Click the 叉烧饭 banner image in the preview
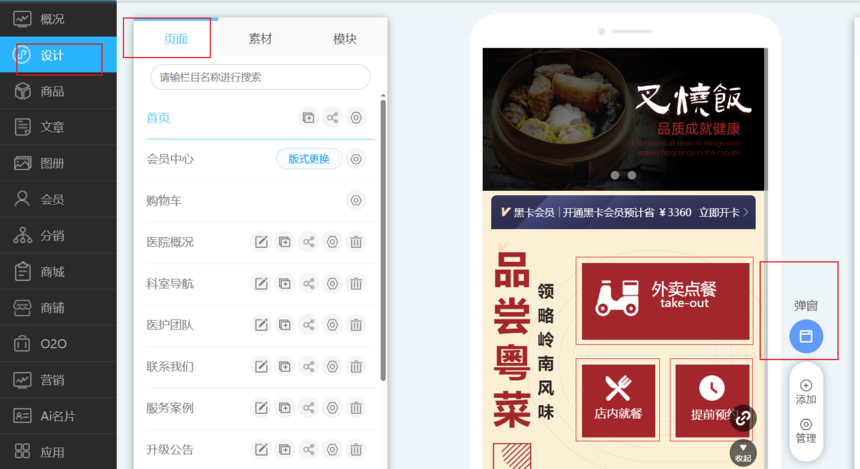The width and height of the screenshot is (860, 469). click(x=624, y=119)
